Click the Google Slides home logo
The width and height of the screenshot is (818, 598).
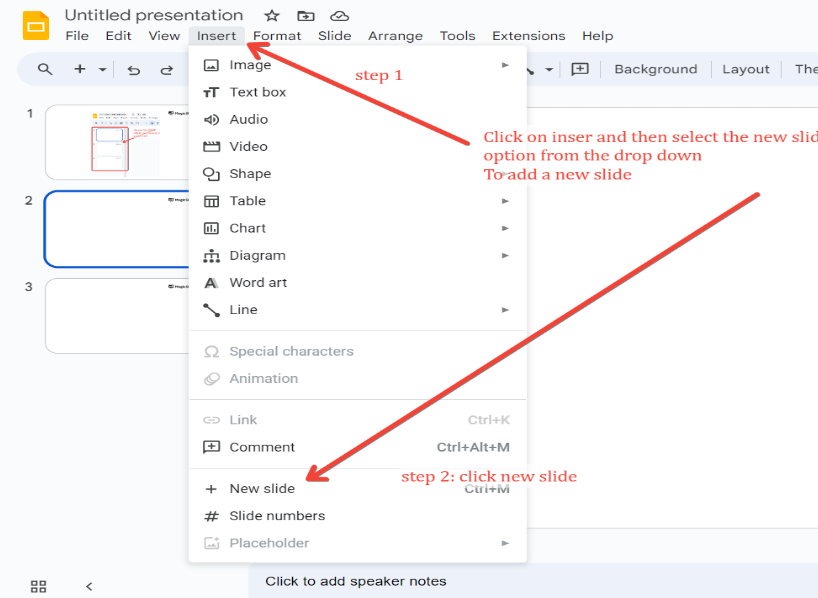coord(36,25)
